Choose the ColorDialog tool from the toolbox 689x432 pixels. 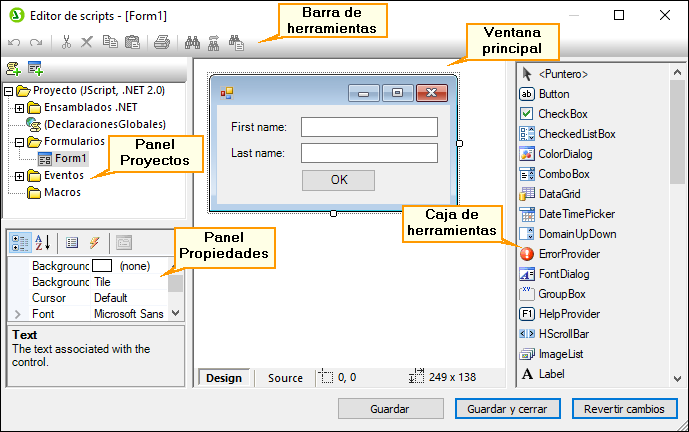(564, 154)
